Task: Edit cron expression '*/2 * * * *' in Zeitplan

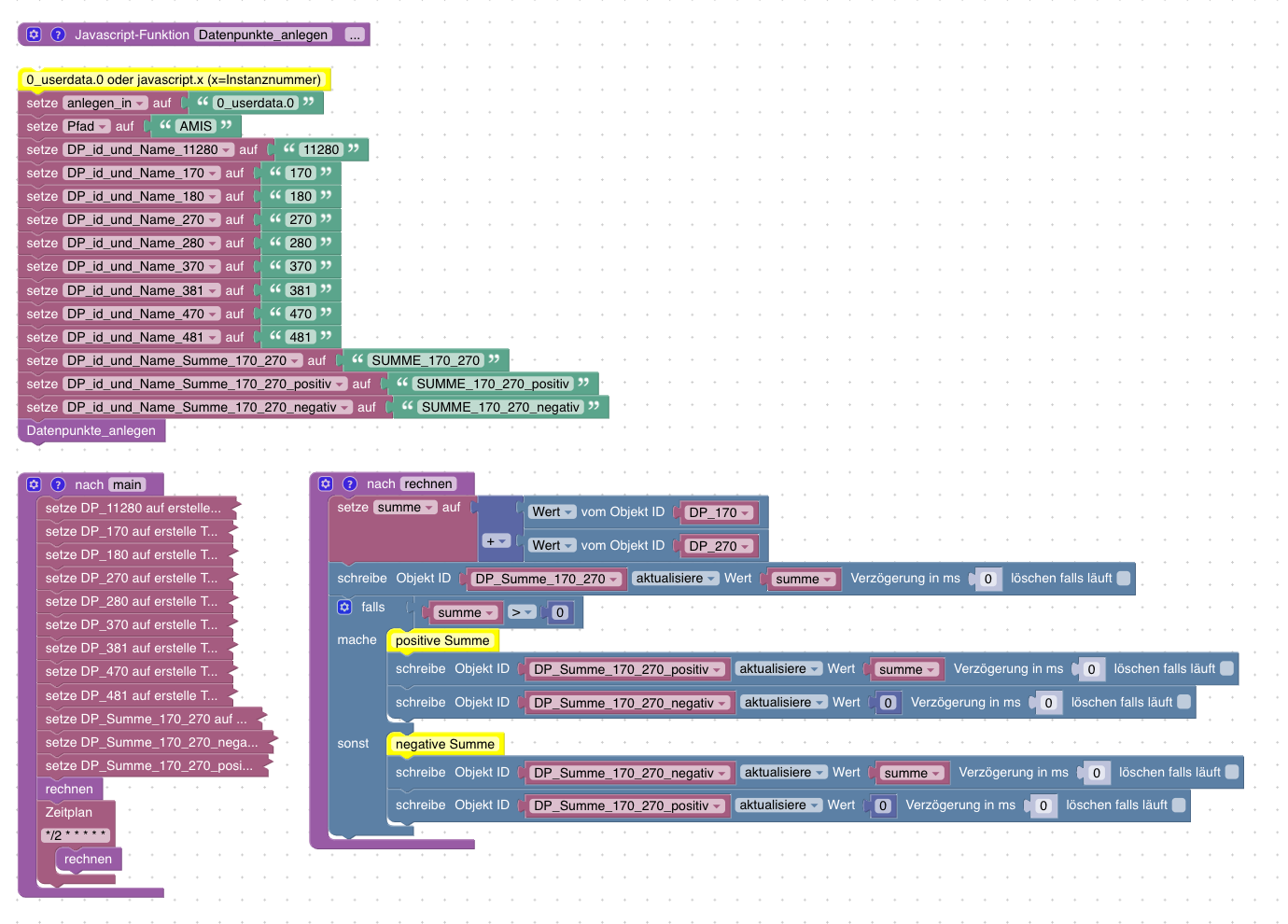Action: [77, 835]
